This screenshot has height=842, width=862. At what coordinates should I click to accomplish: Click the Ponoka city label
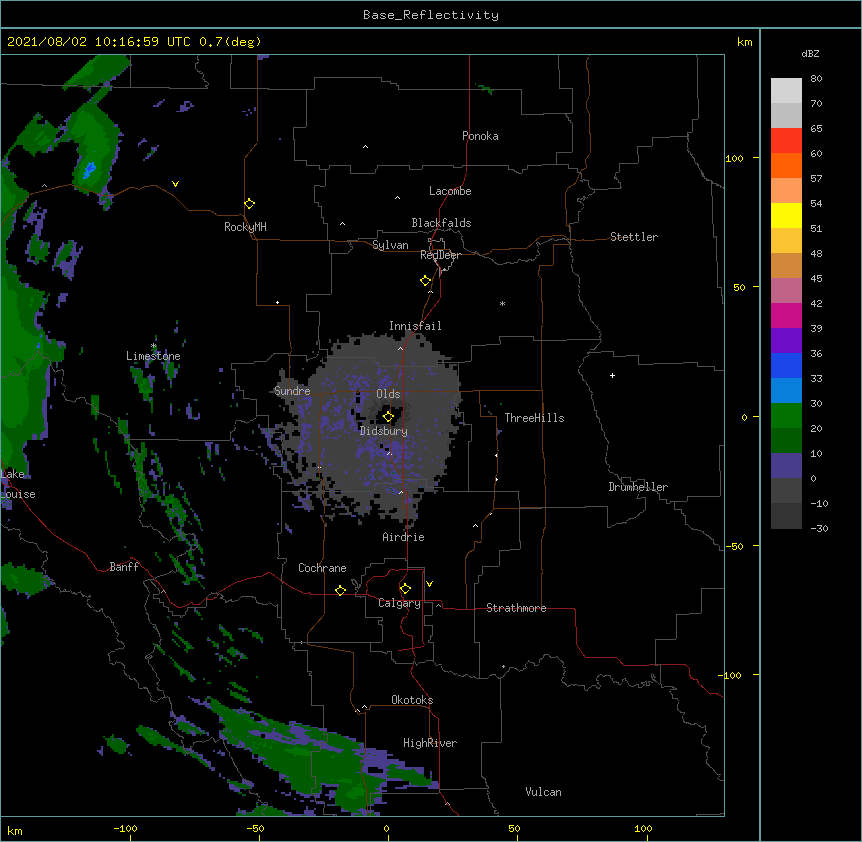tap(480, 136)
